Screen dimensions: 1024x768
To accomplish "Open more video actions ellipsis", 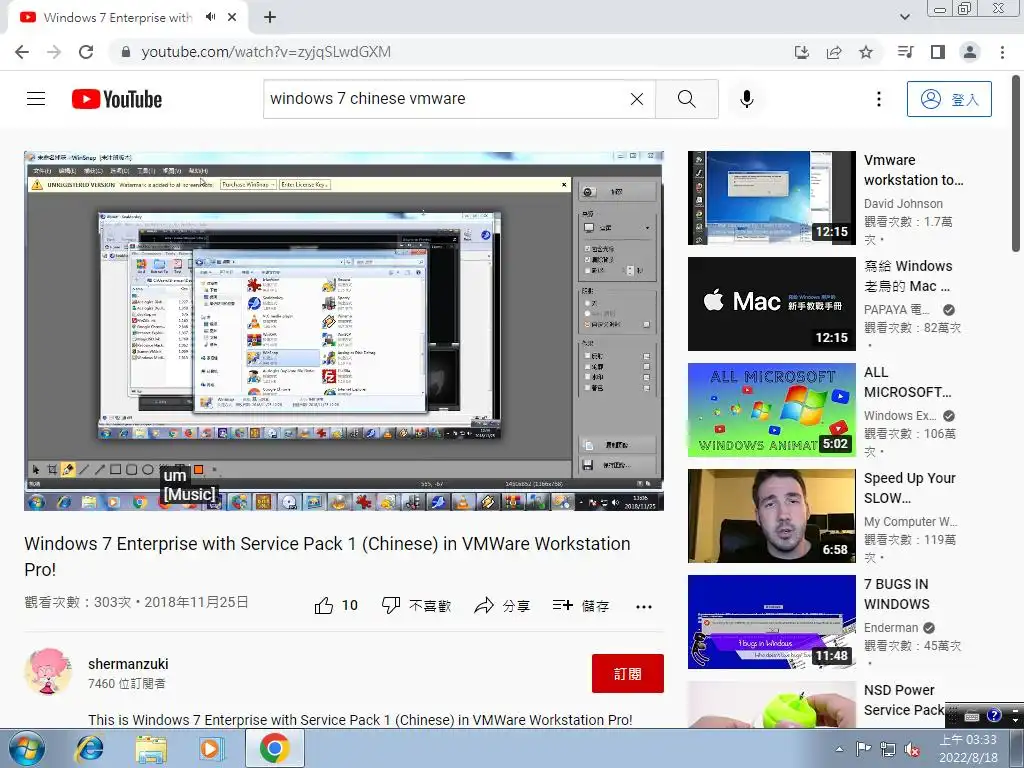I will pyautogui.click(x=644, y=607).
